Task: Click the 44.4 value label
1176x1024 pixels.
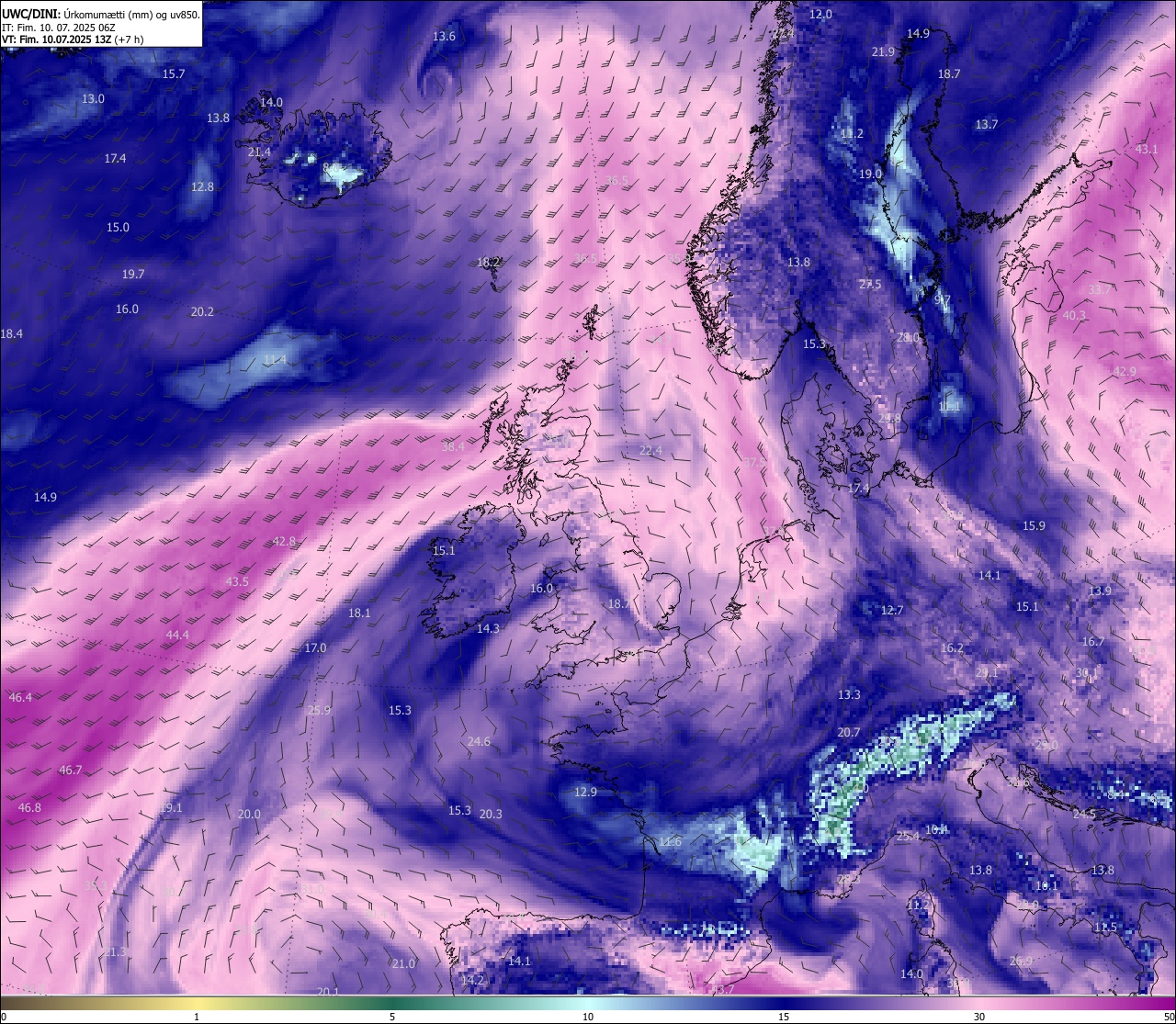Action: tap(177, 635)
